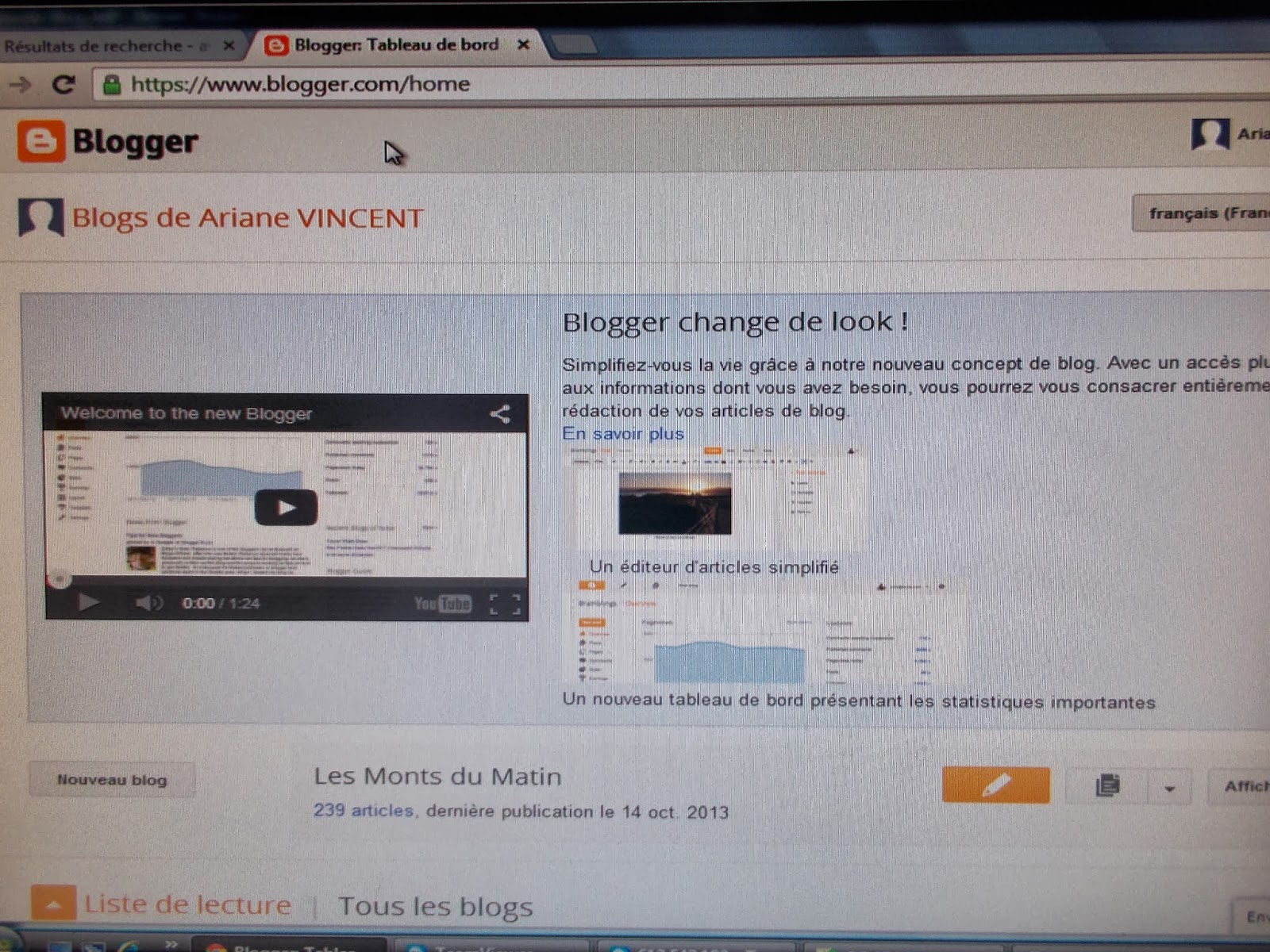
Task: Click the small play button in video controls
Action: click(88, 603)
